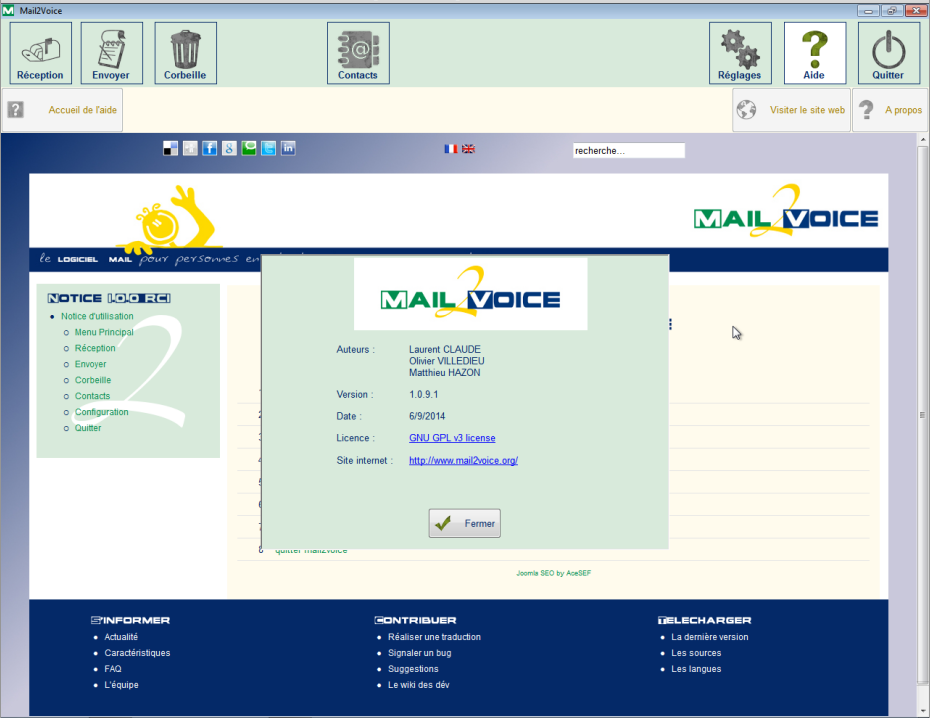Share page via LinkedIn icon

(288, 148)
